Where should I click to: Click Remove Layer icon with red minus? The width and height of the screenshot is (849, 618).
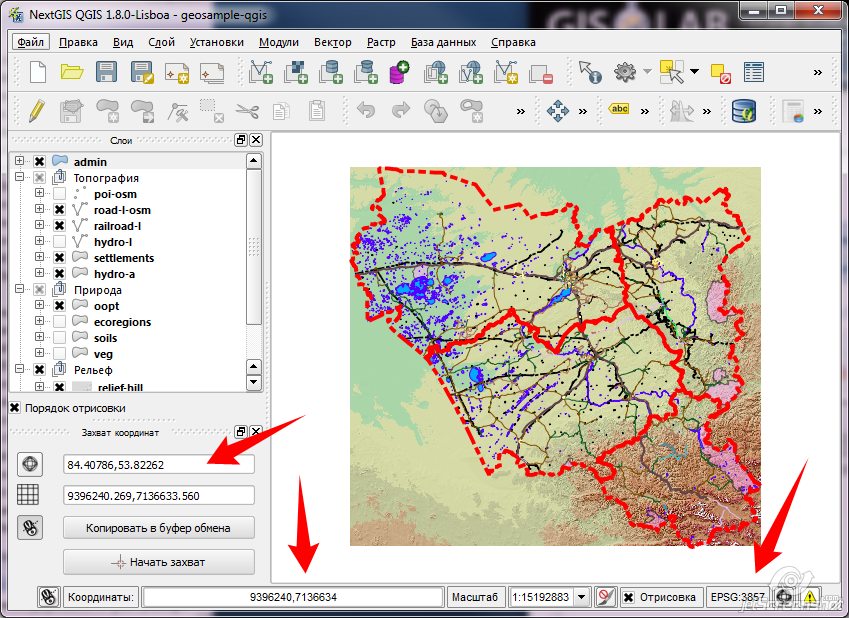coord(540,74)
